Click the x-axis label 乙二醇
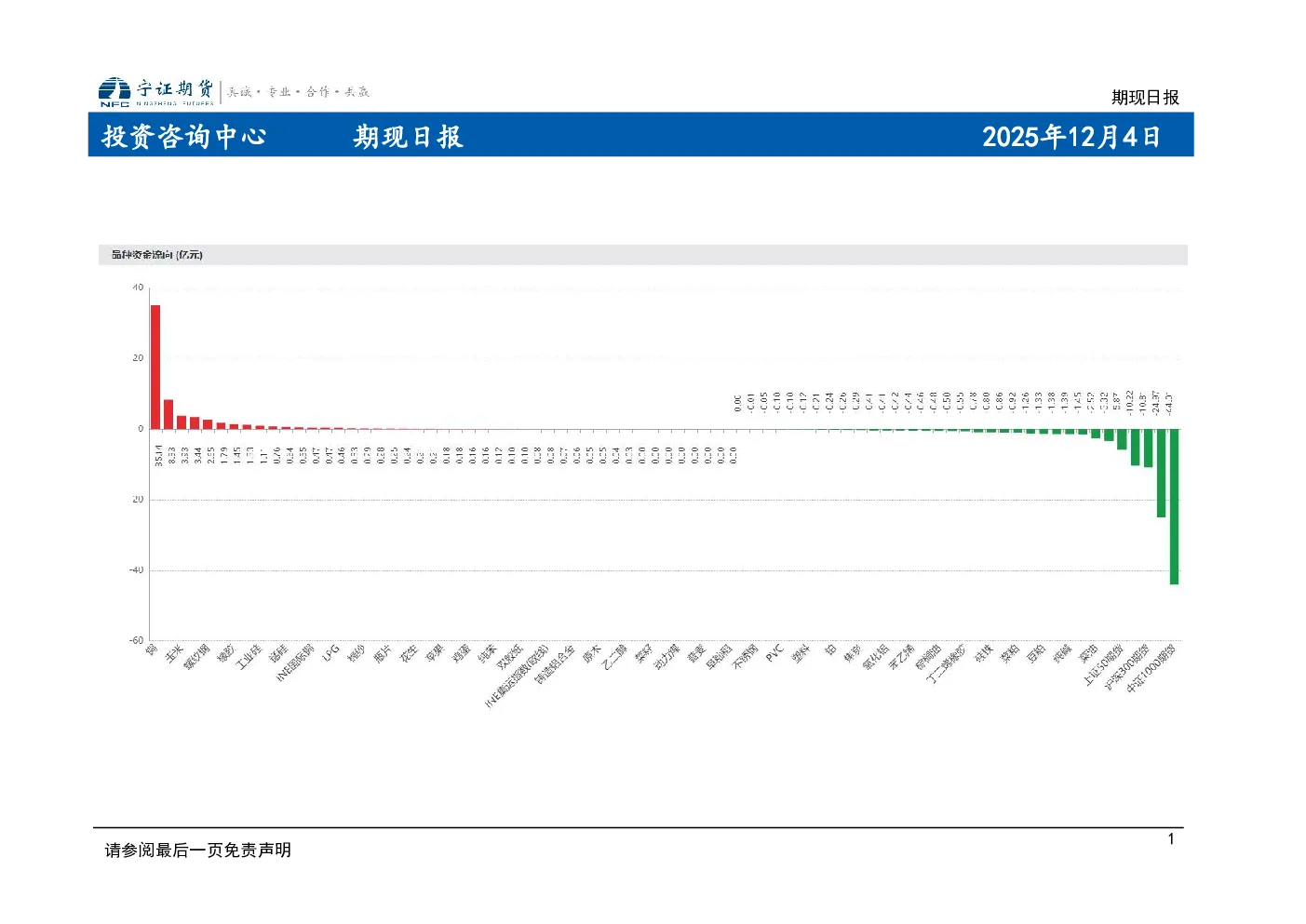This screenshot has width=1306, height=924. pyautogui.click(x=613, y=657)
